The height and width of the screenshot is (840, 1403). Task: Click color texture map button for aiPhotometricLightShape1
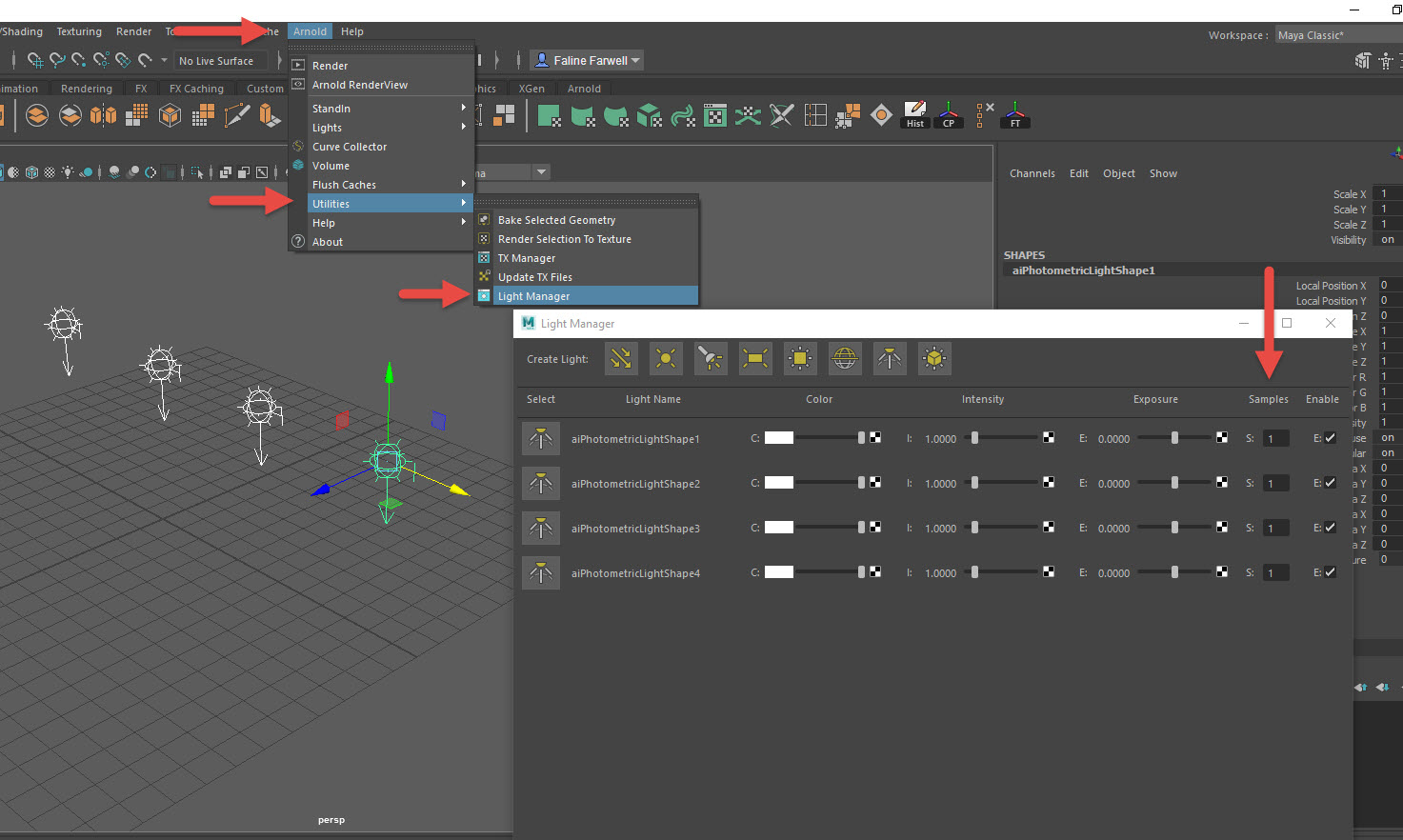[875, 438]
